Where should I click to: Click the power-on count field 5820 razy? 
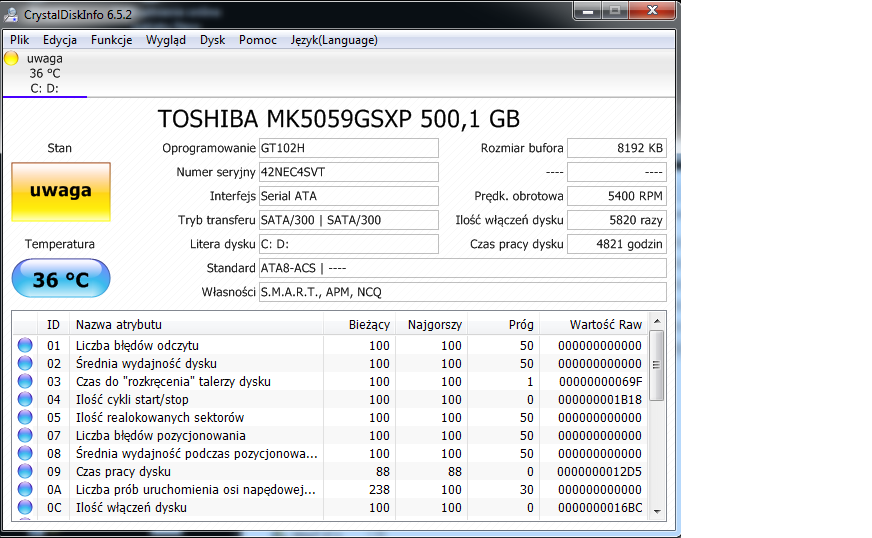617,220
